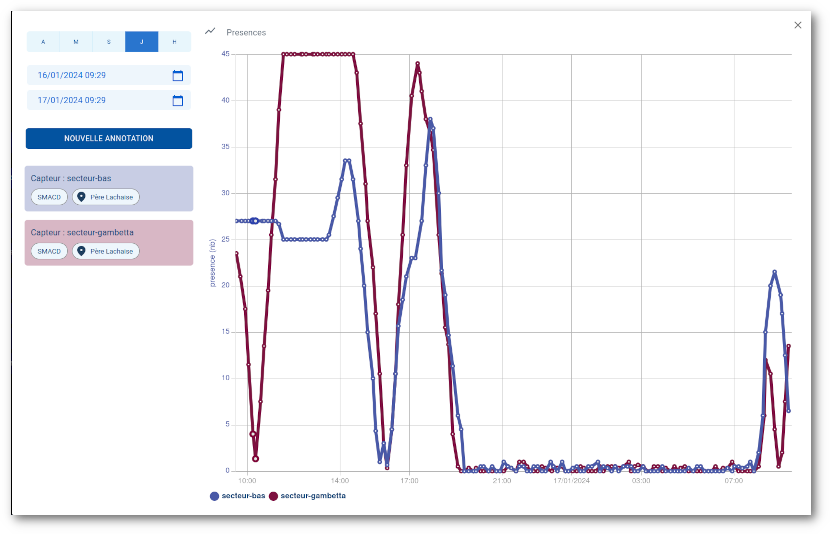
Task: Select the M period tab
Action: (x=76, y=42)
